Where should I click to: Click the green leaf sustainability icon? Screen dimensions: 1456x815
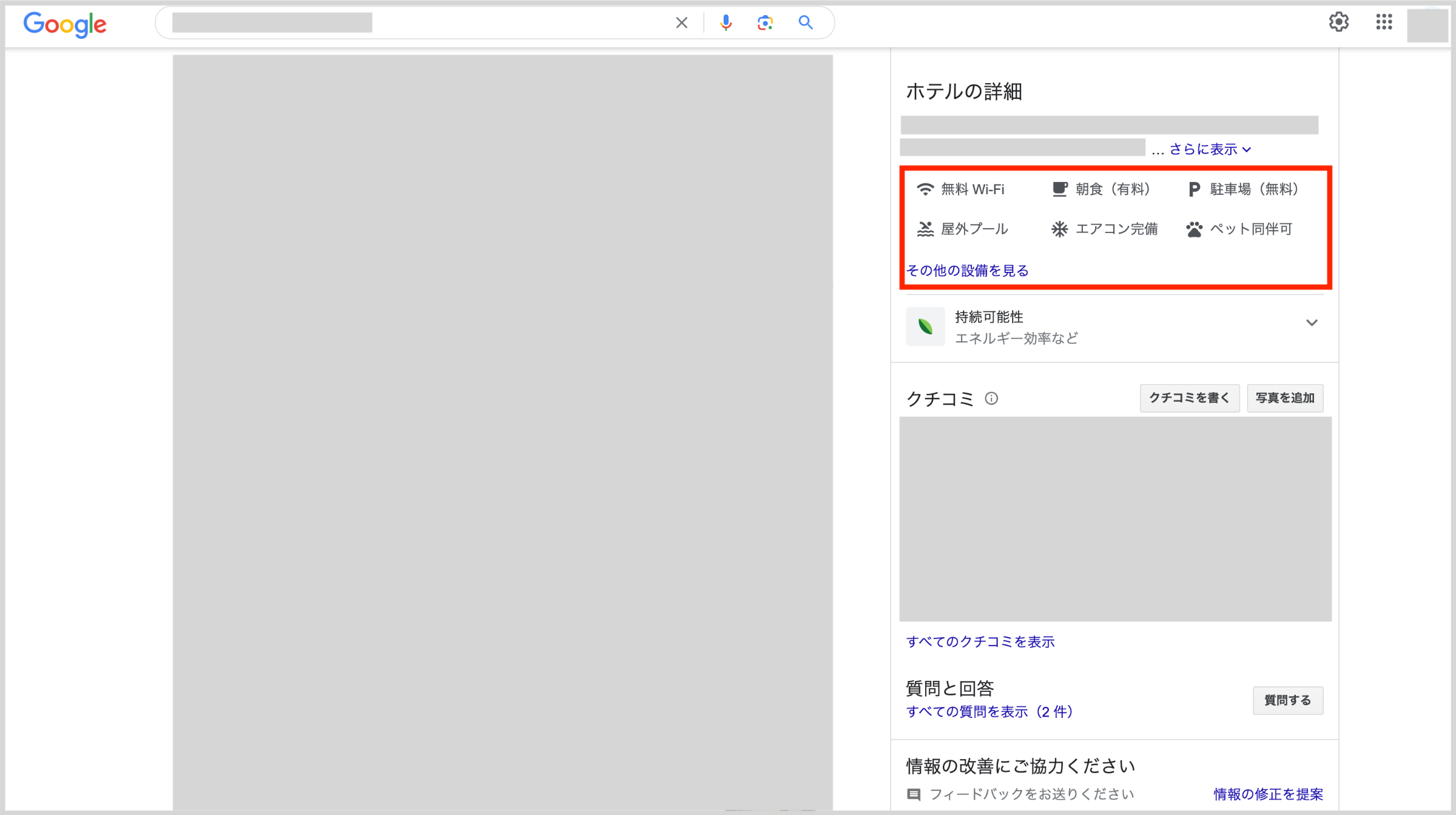click(x=925, y=326)
